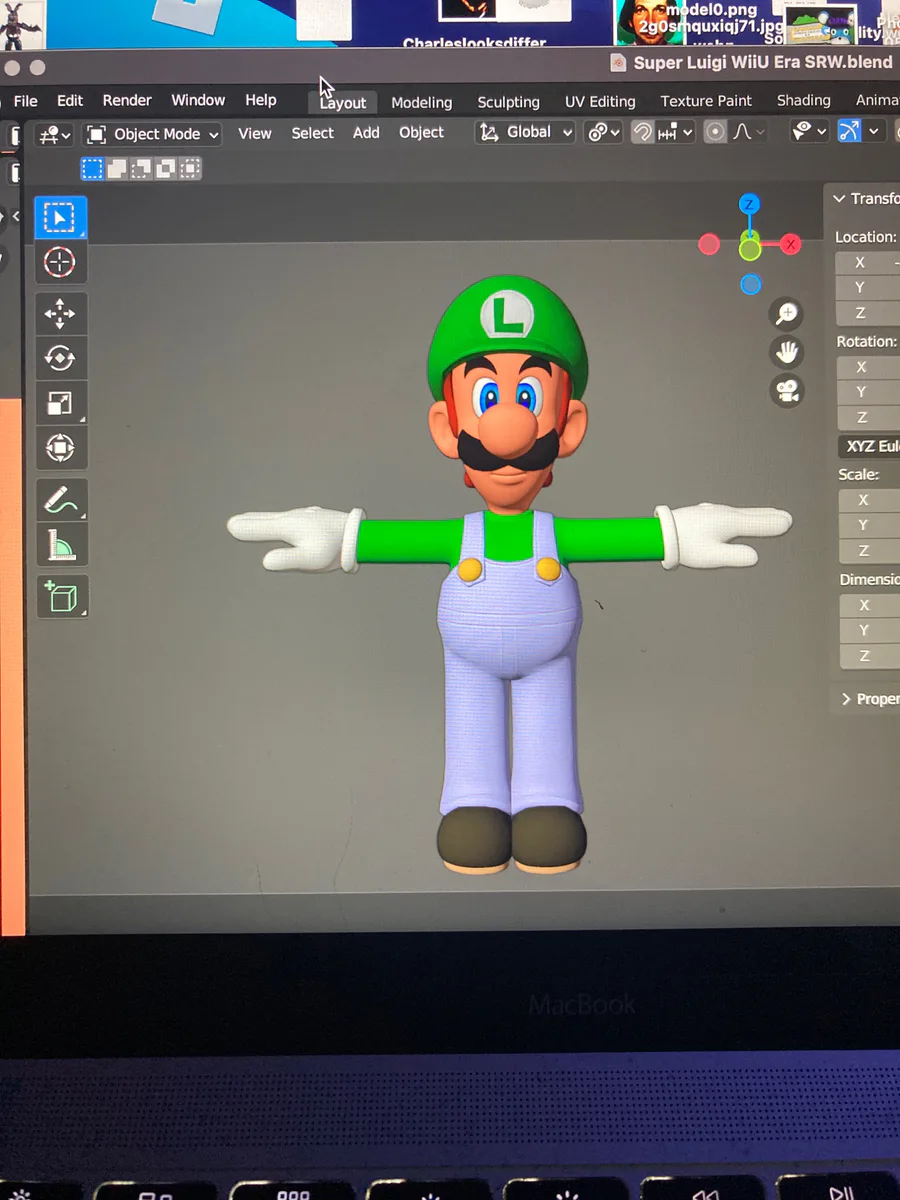Click the hand Pan view gizmo
The width and height of the screenshot is (900, 1200).
pos(788,352)
